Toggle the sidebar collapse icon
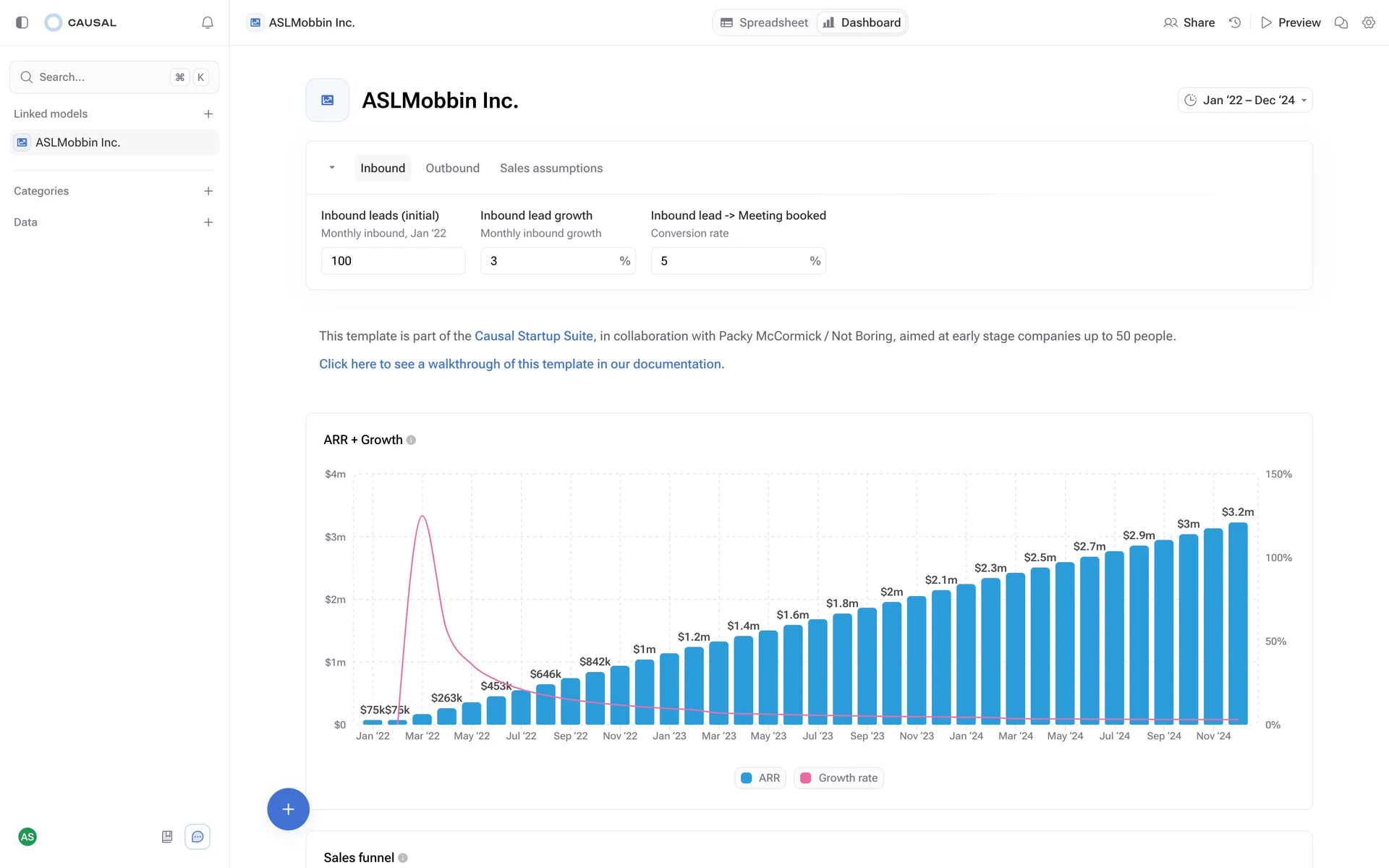The height and width of the screenshot is (868, 1389). 22,22
